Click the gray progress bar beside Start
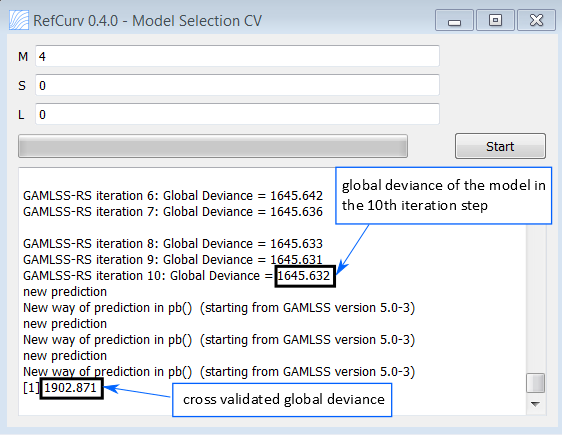The height and width of the screenshot is (435, 562). 213,146
